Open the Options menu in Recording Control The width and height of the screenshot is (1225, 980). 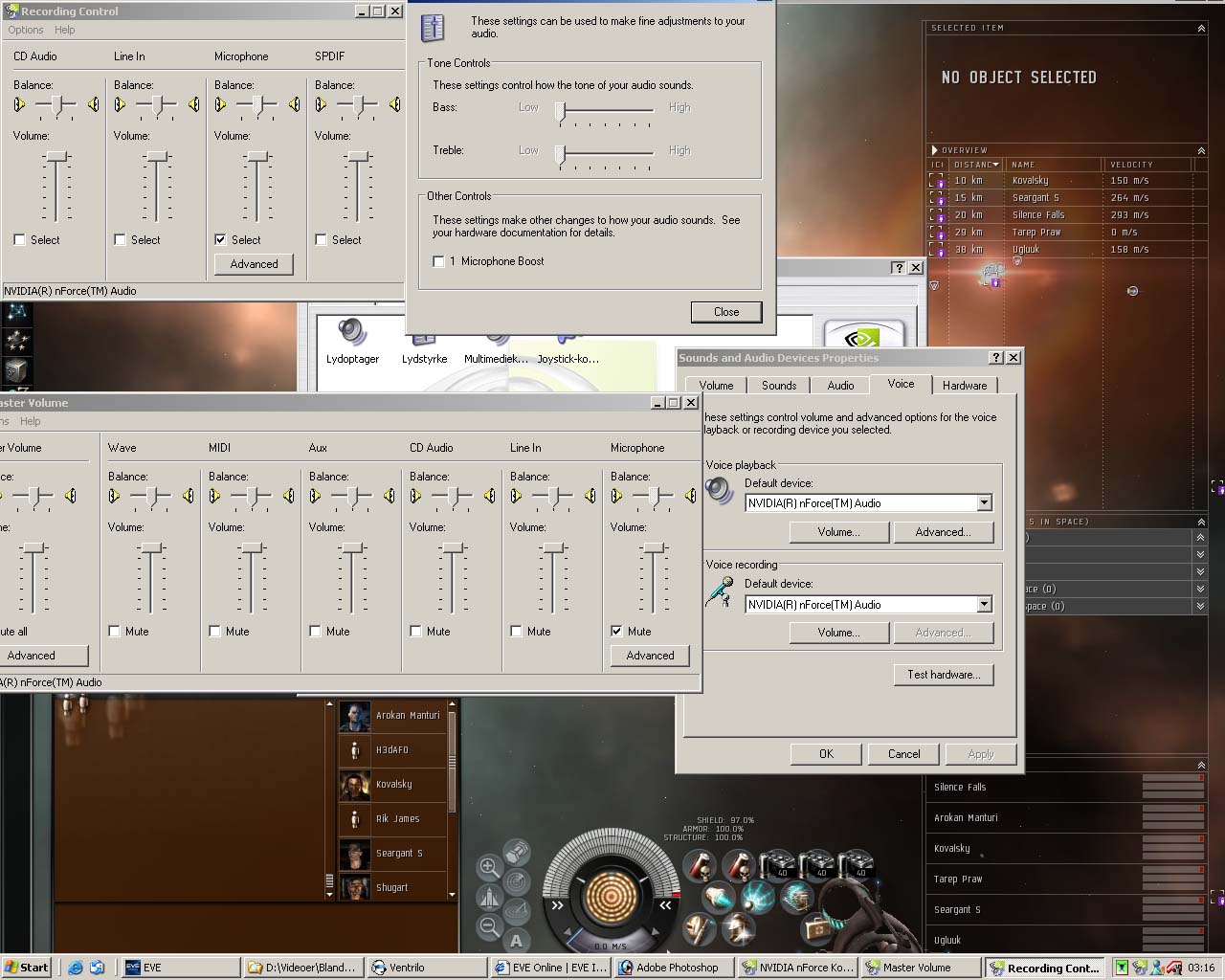point(26,30)
